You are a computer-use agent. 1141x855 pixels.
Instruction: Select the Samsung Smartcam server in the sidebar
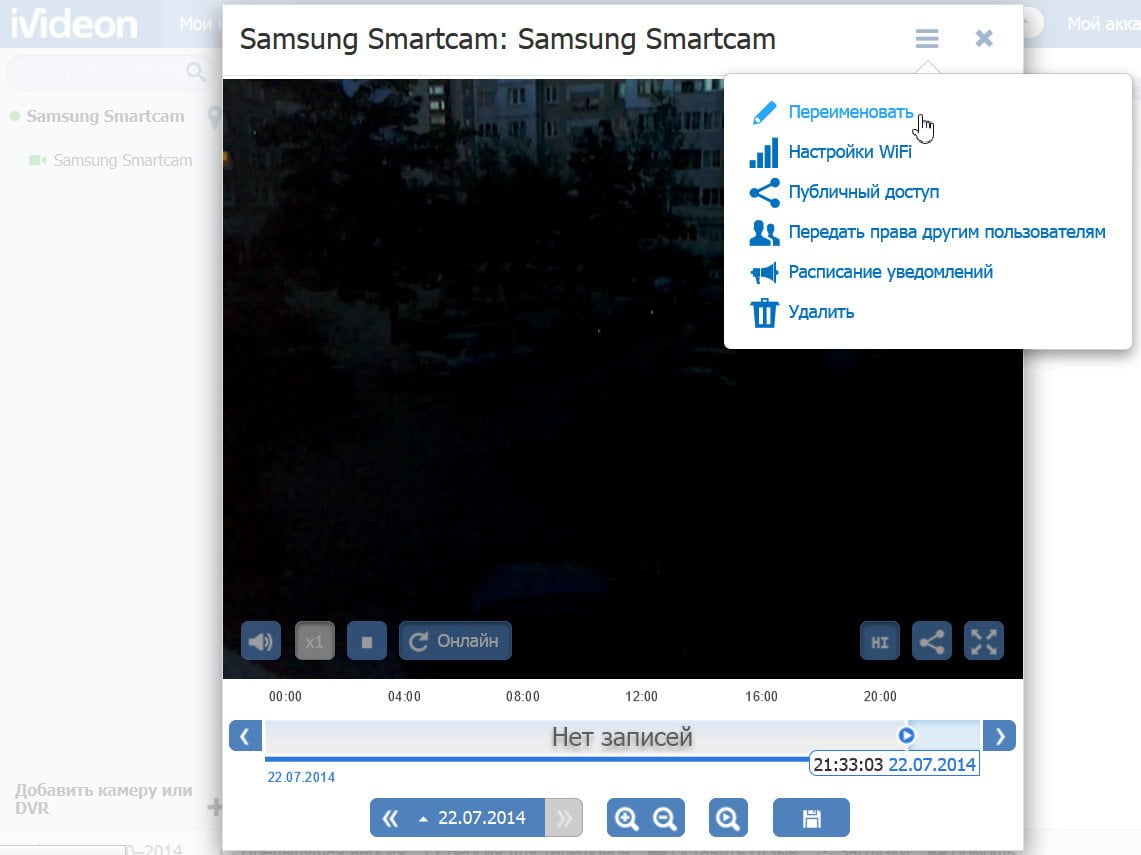[106, 116]
